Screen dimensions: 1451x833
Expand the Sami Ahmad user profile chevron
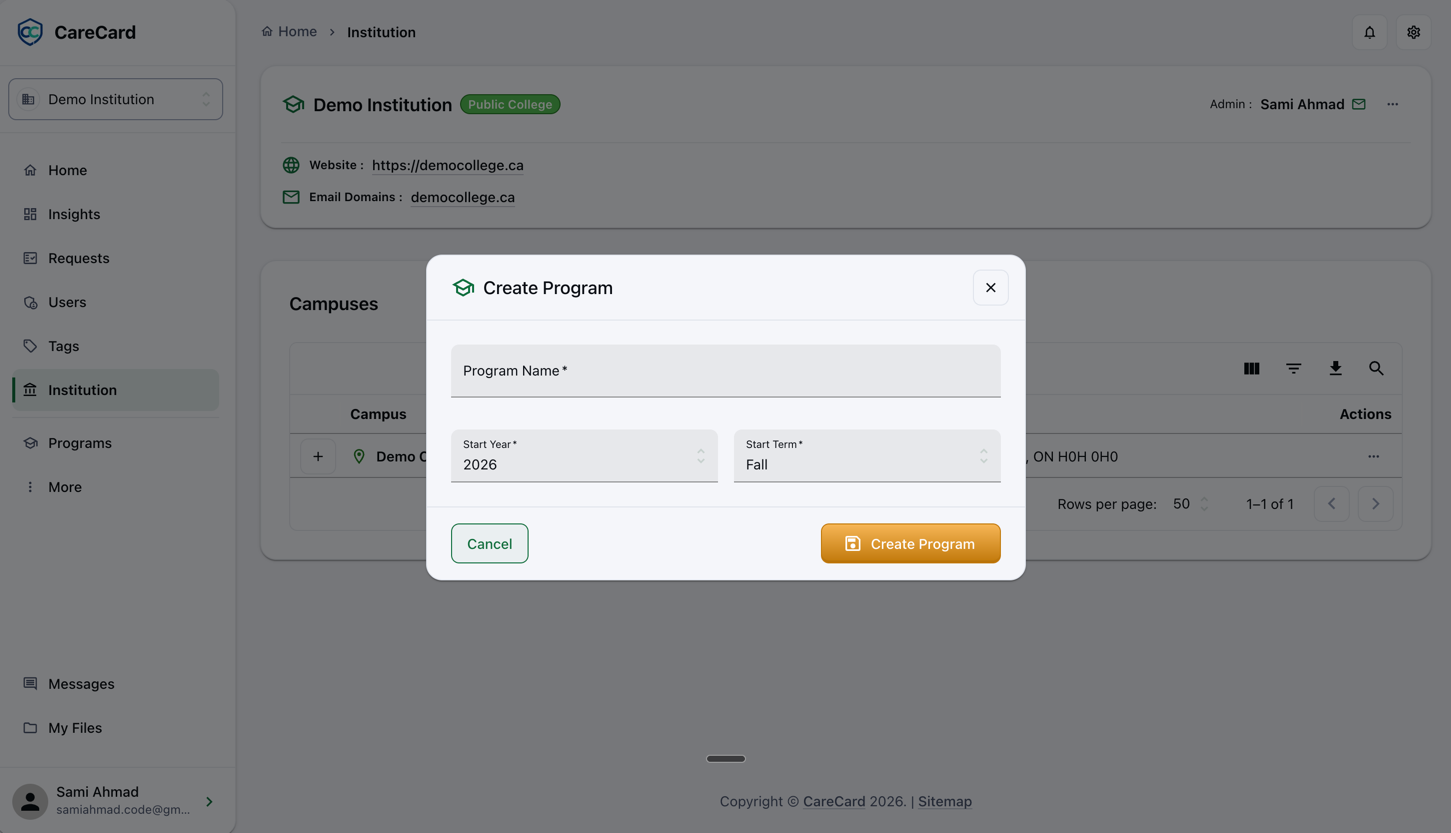pos(209,802)
